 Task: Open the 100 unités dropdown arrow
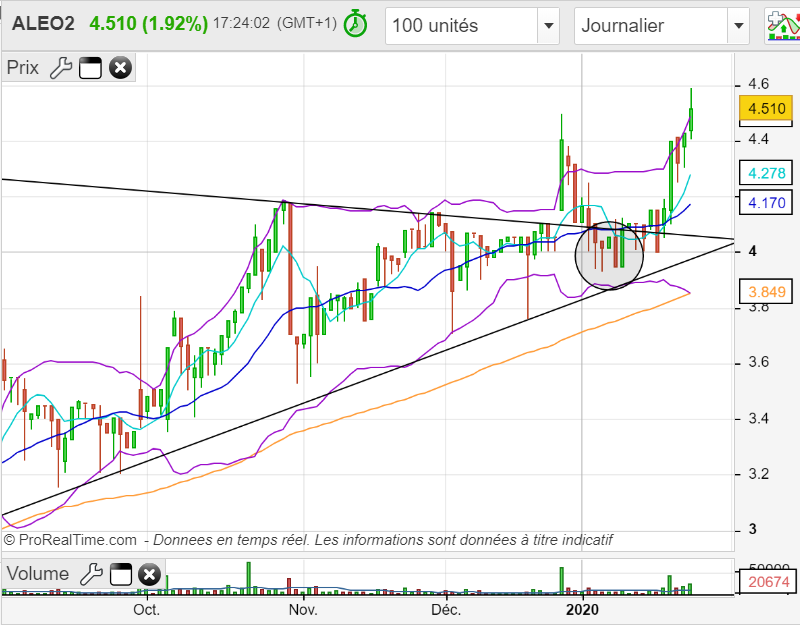click(x=548, y=26)
